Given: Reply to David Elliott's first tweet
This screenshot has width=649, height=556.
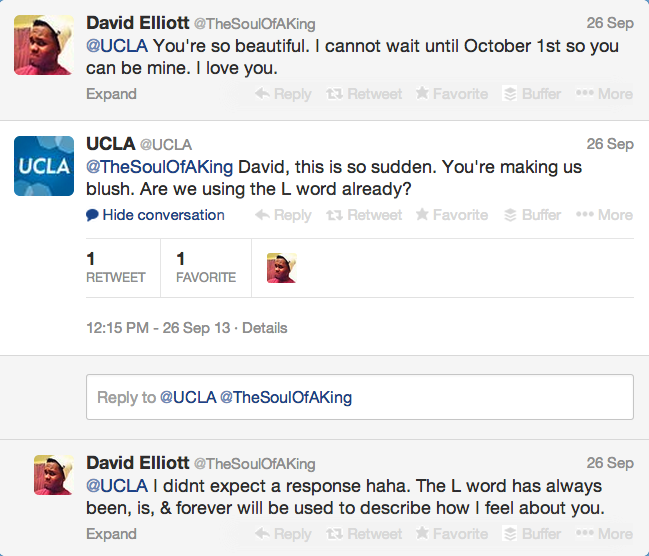Looking at the screenshot, I should 283,94.
